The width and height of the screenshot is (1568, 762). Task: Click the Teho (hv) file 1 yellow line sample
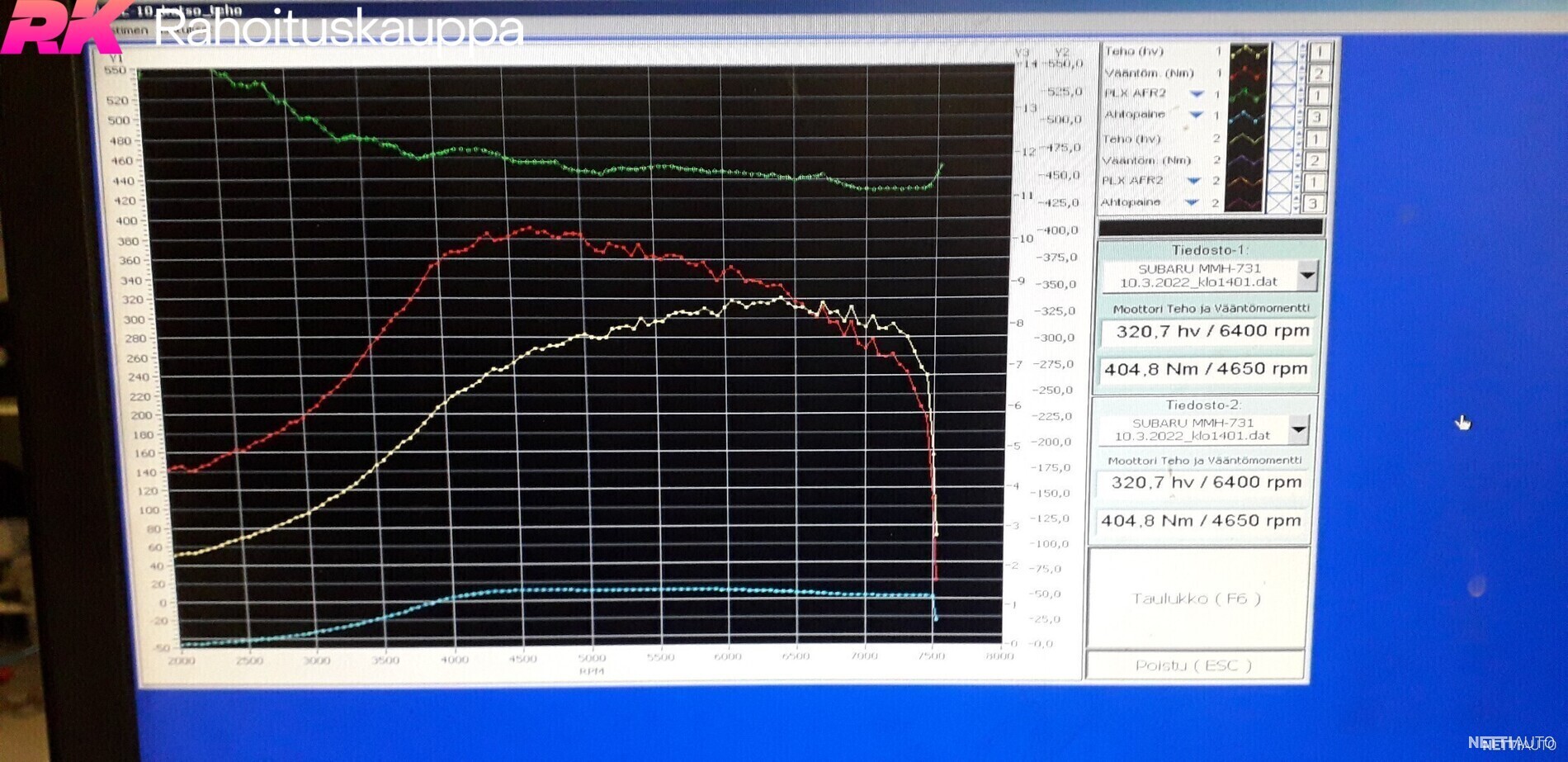tap(1249, 52)
